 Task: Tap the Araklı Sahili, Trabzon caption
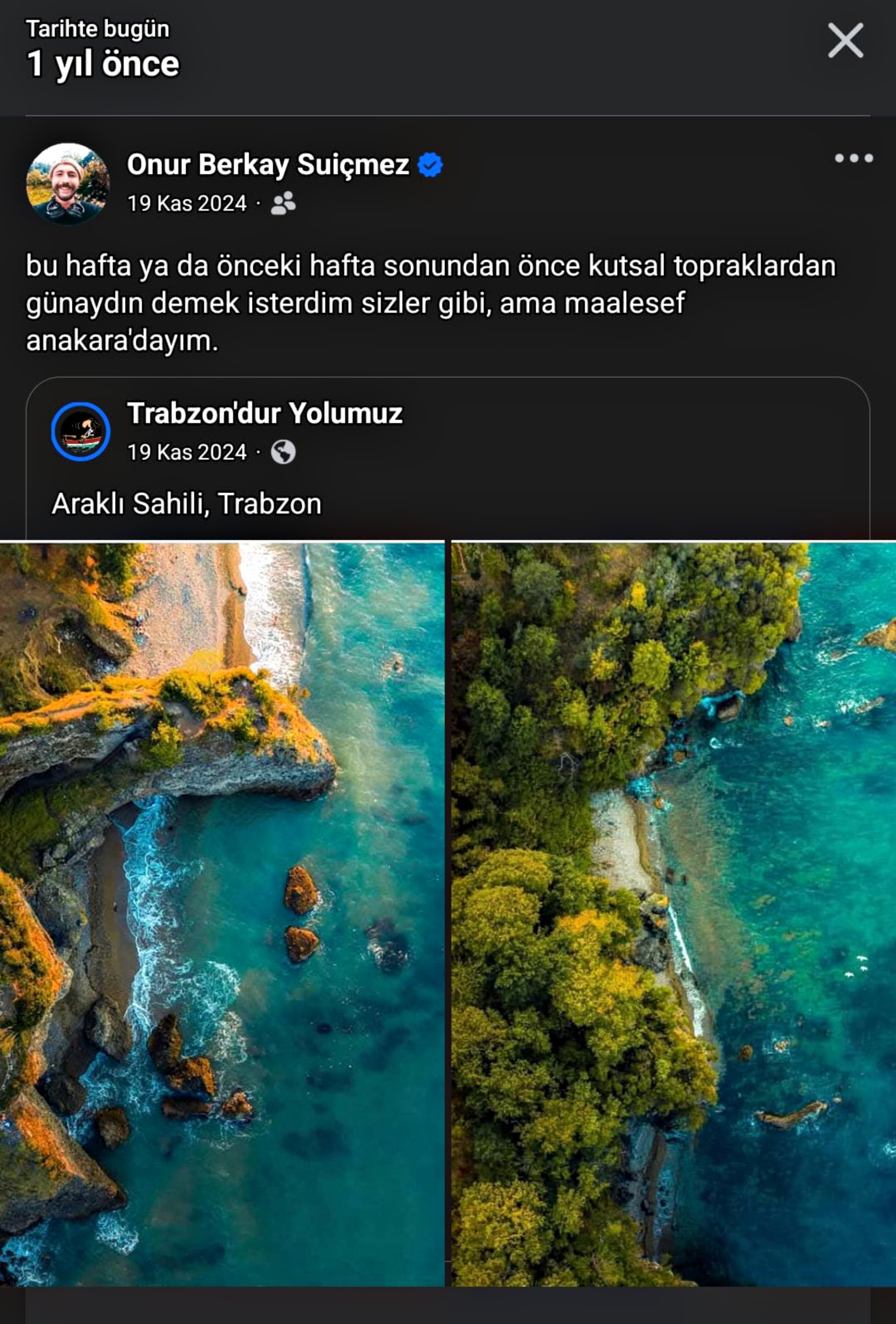click(x=187, y=504)
